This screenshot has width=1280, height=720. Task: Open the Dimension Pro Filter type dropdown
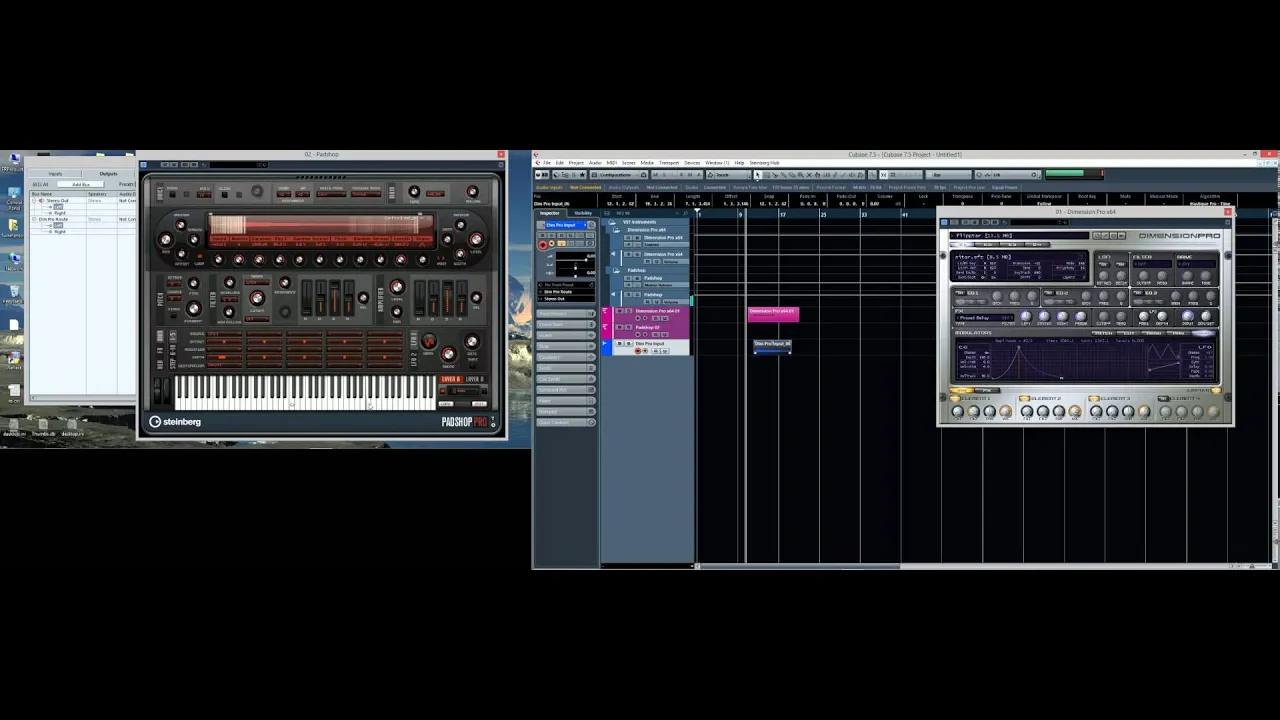(x=1152, y=264)
